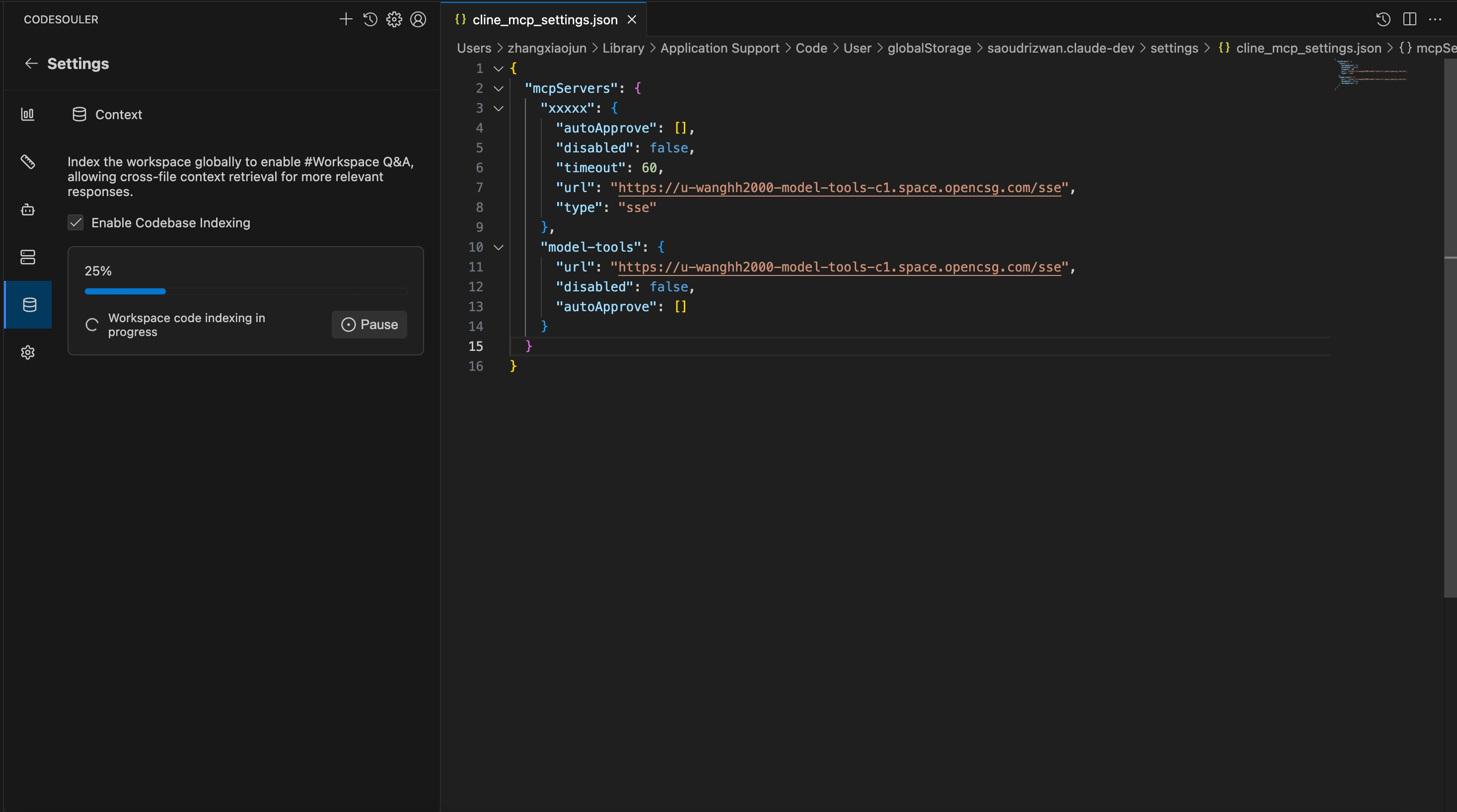Select the cline_mcp_settings.json editor tab
Viewport: 1457px width, 812px height.
pos(544,20)
